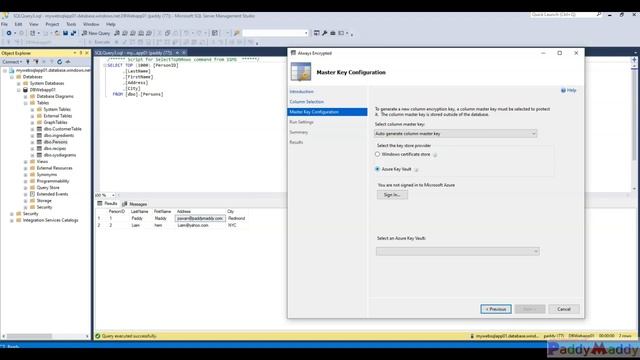Click the server icon beside mywebsqlapp01.database.windows.net
The image size is (640, 360).
click(12, 70)
